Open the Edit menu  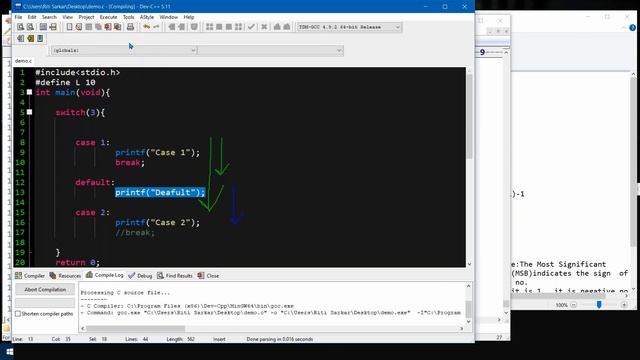tap(32, 17)
